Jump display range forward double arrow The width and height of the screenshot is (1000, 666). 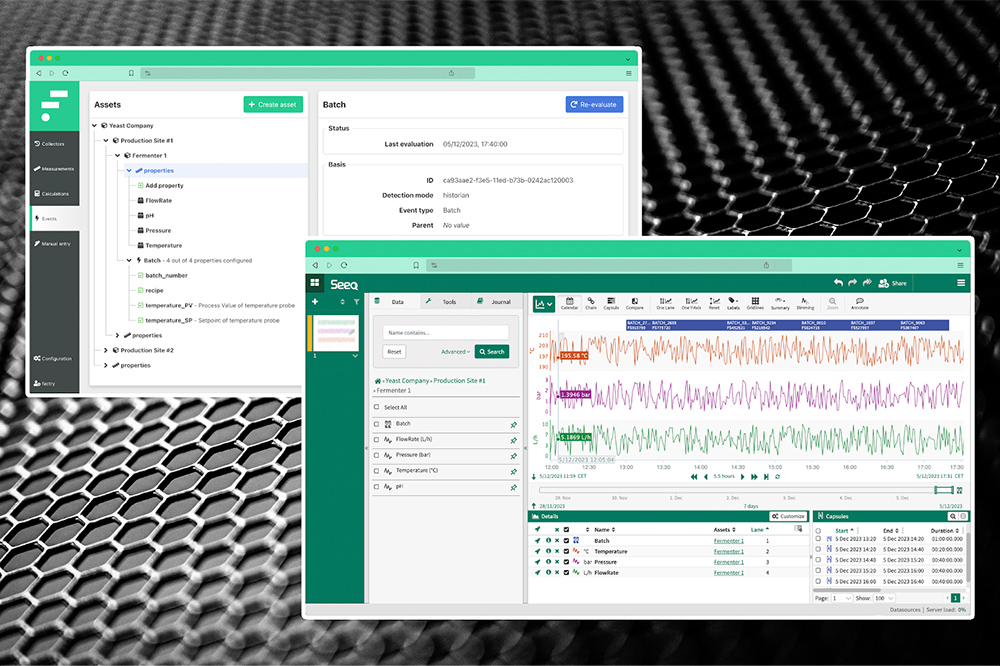pyautogui.click(x=754, y=477)
